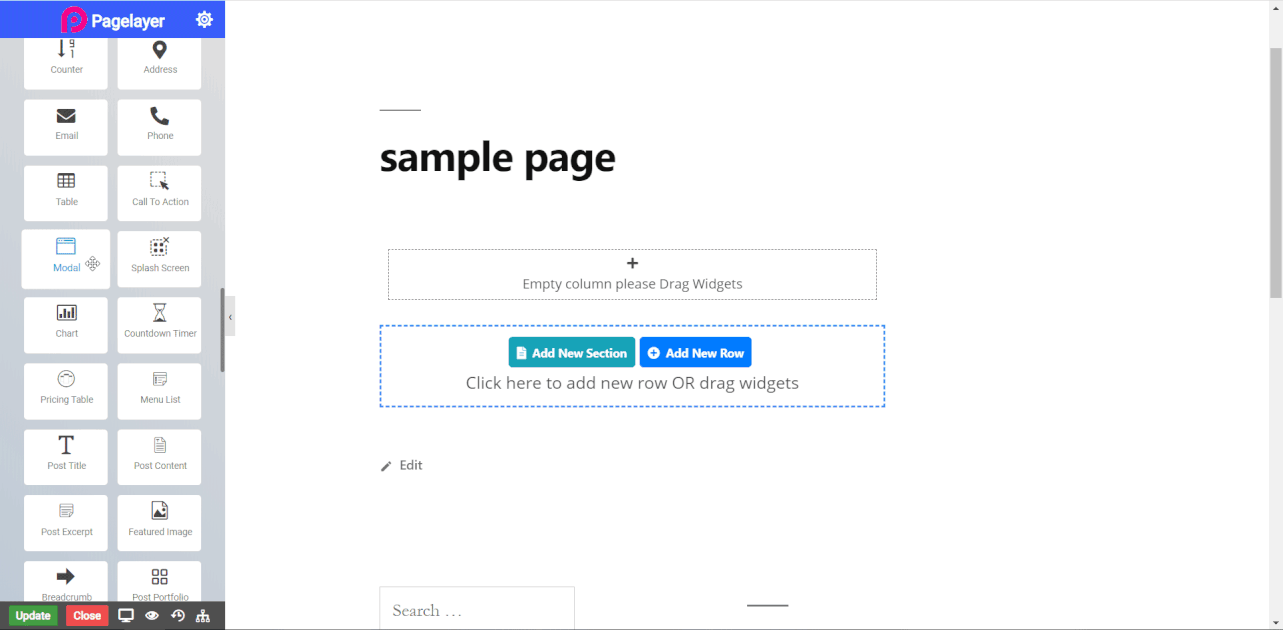Screen dimensions: 1283x630
Task: Collapse the left widget panel
Action: (x=230, y=316)
